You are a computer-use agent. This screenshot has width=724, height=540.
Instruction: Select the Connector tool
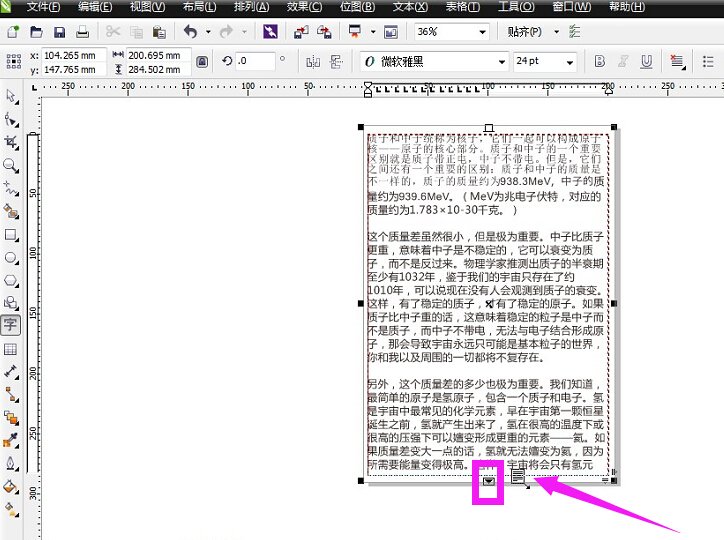point(11,395)
